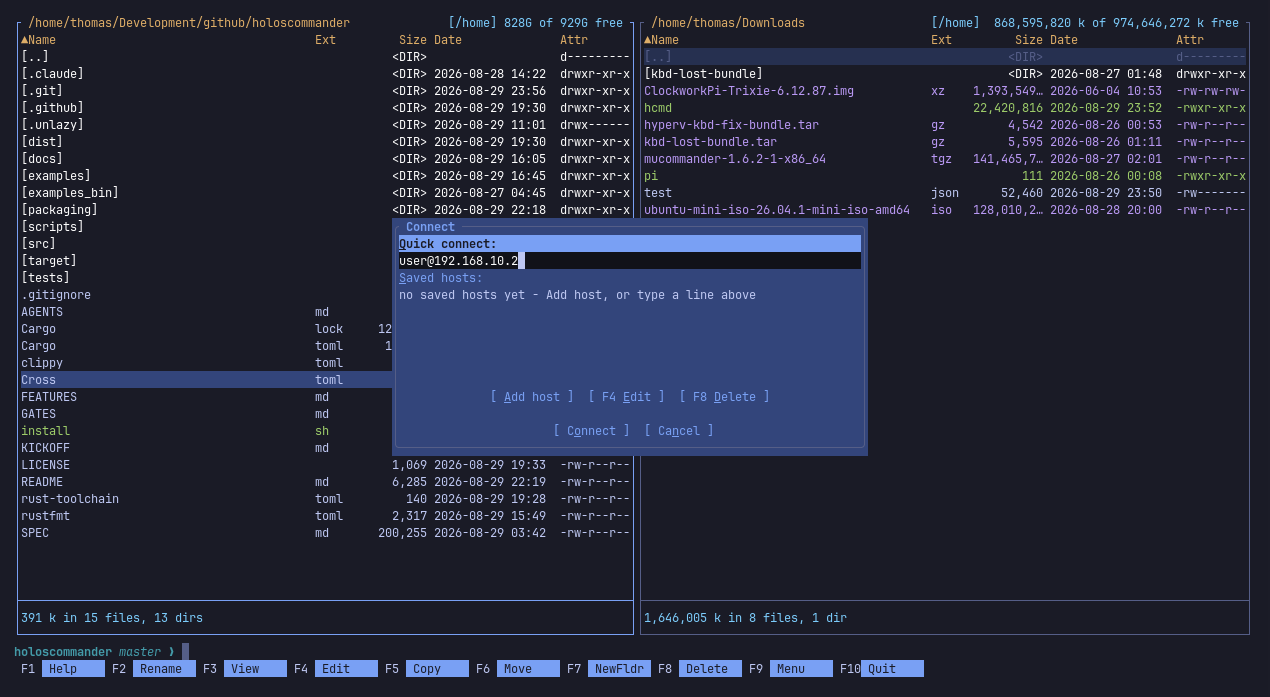Select ClockworkPi-Trixie-6.12.87.img file

coord(945,91)
